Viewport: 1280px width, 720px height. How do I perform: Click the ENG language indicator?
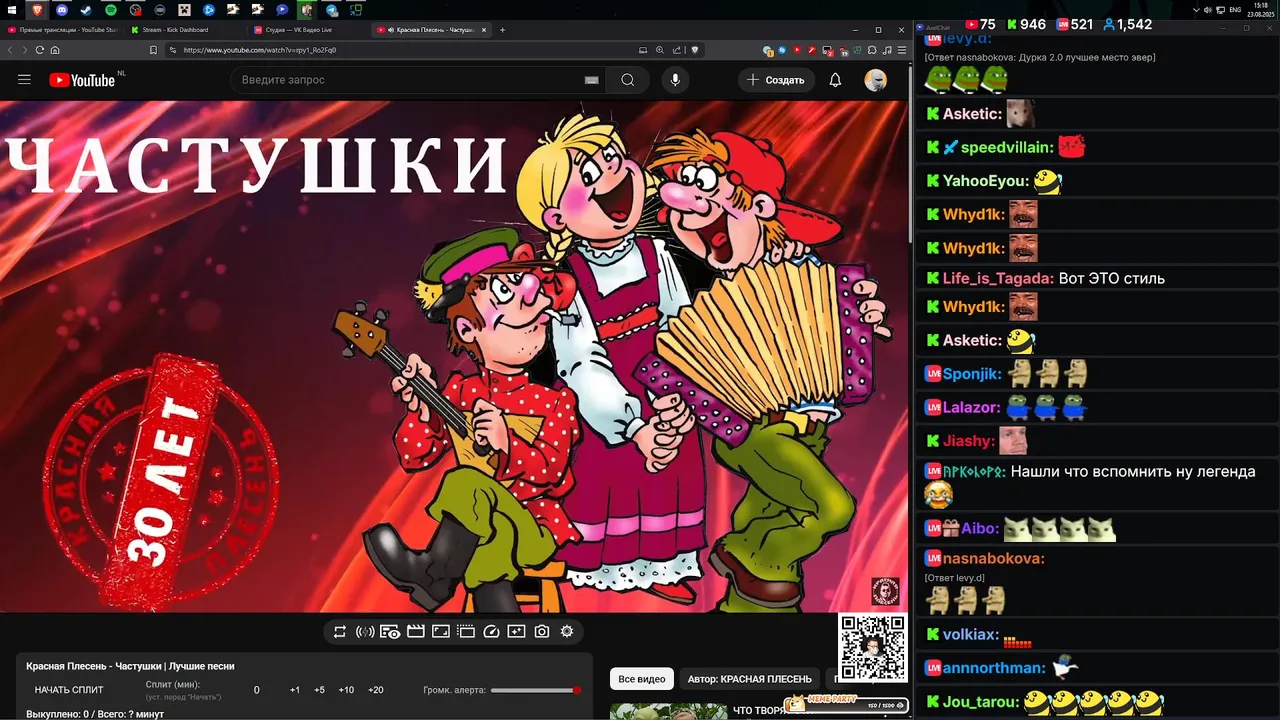click(1235, 9)
